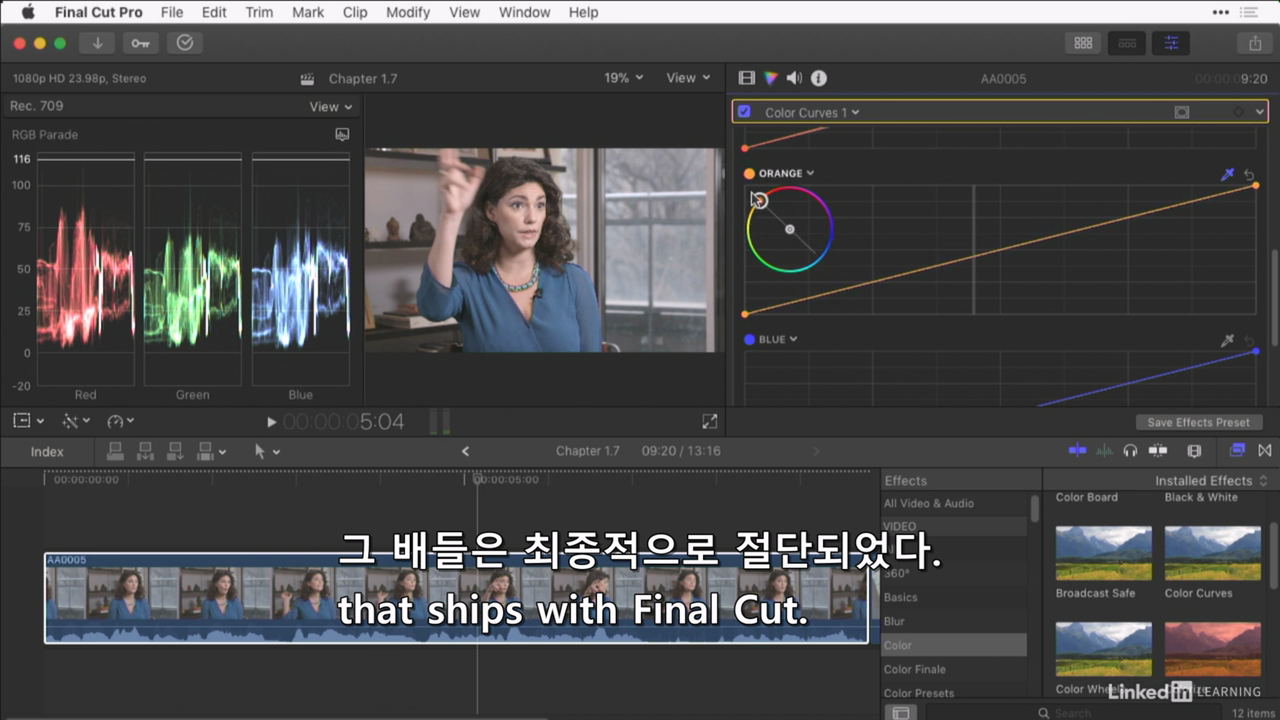This screenshot has width=1280, height=720.
Task: Click the append clip edit icon
Action: click(175, 452)
